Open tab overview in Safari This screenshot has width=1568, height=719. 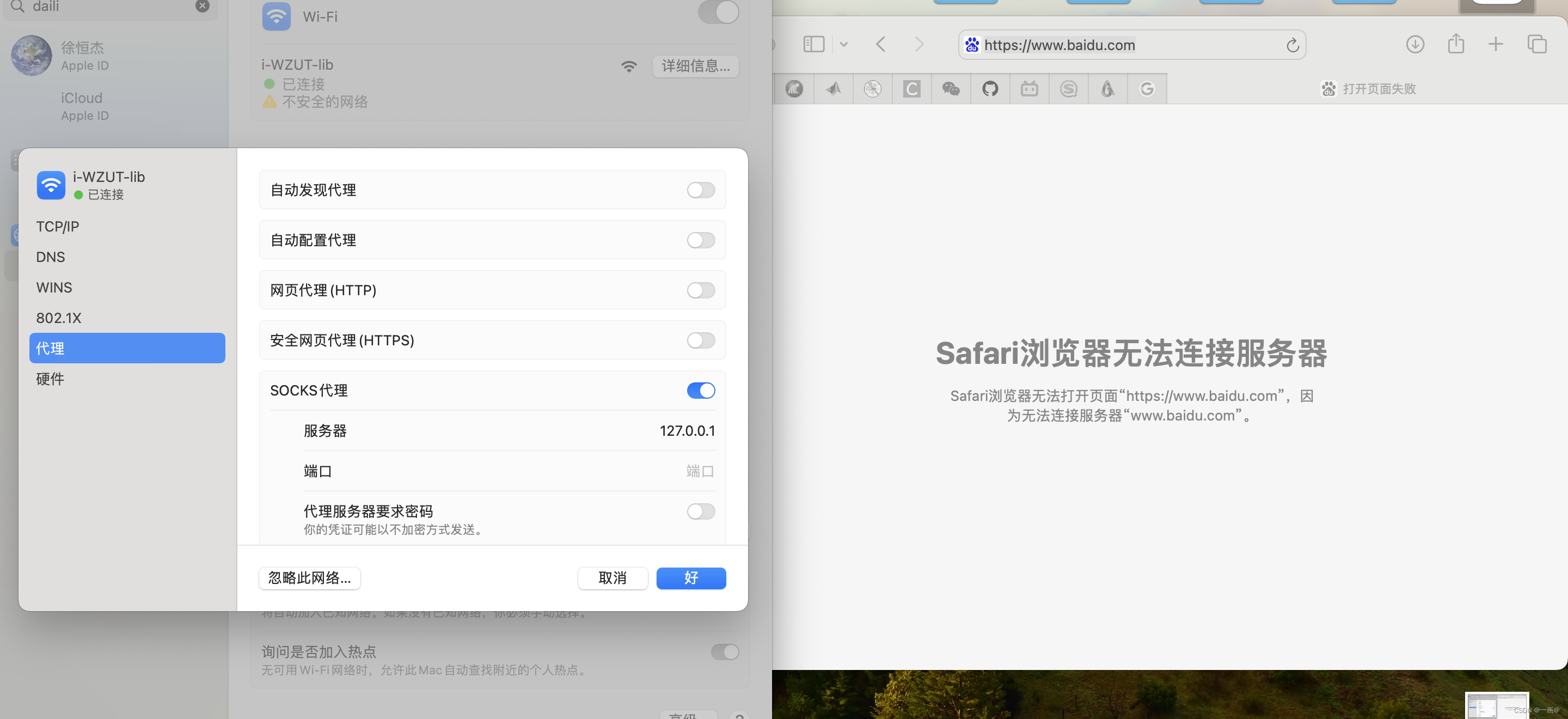click(x=1536, y=44)
